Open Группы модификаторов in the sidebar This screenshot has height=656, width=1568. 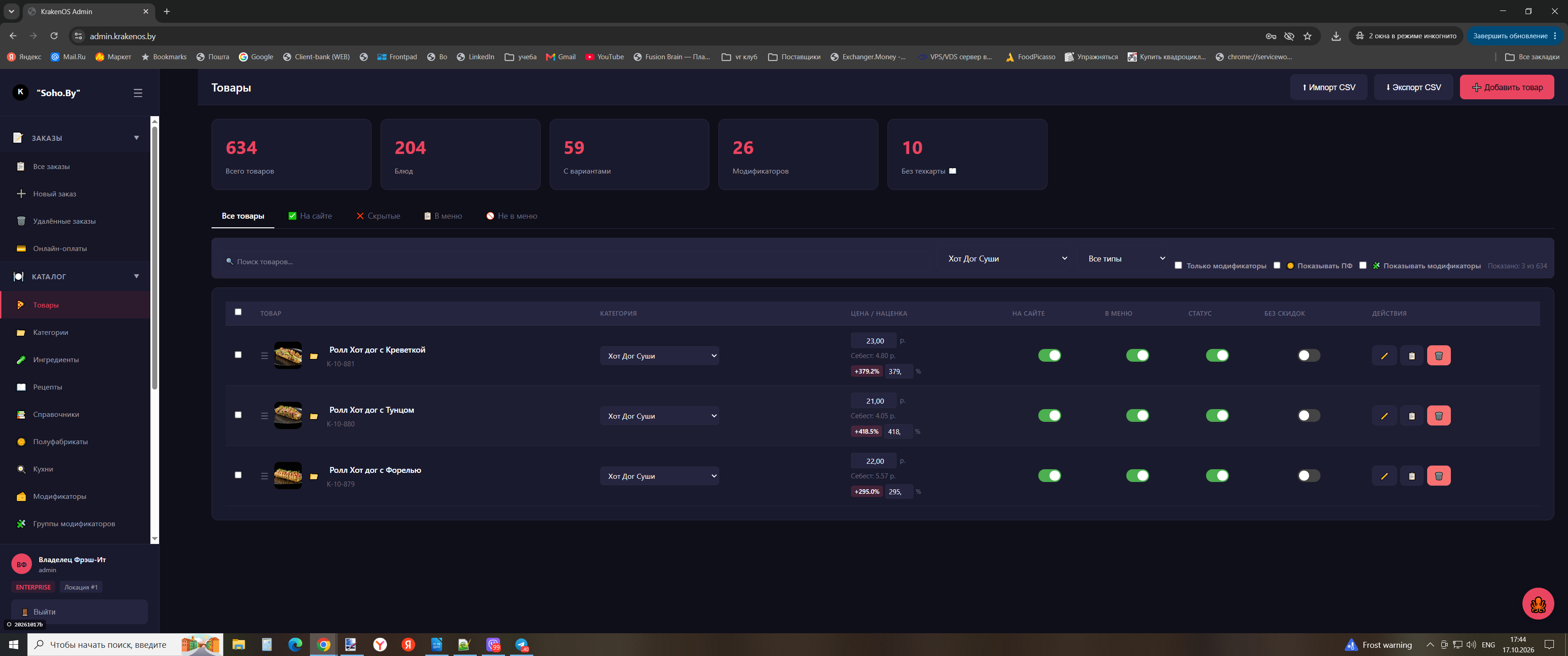(x=76, y=524)
